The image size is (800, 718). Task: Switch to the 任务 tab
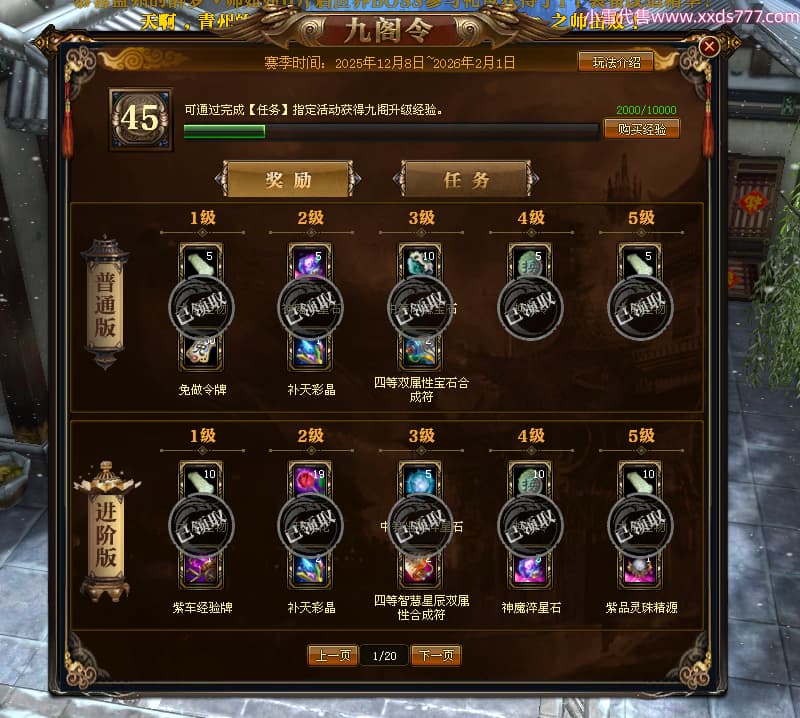click(x=466, y=180)
